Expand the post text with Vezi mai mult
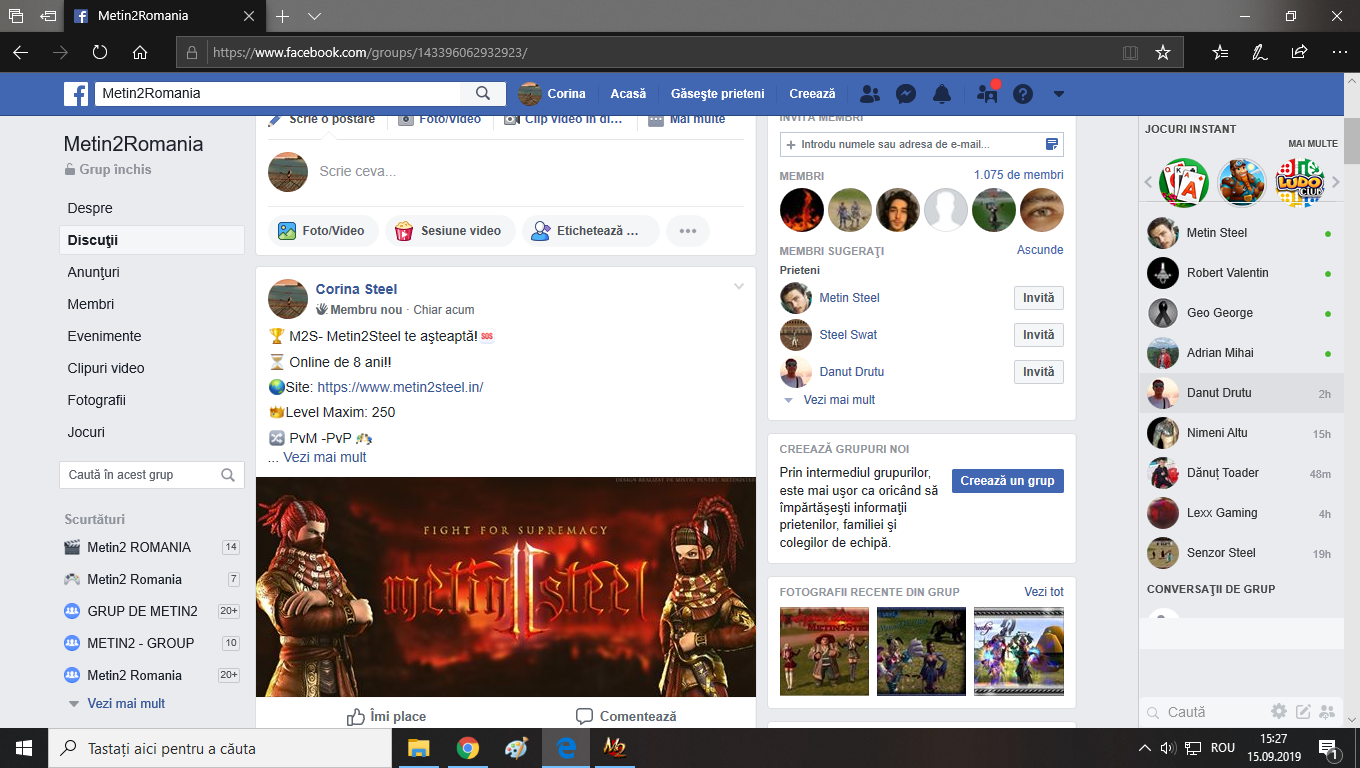 (x=325, y=457)
